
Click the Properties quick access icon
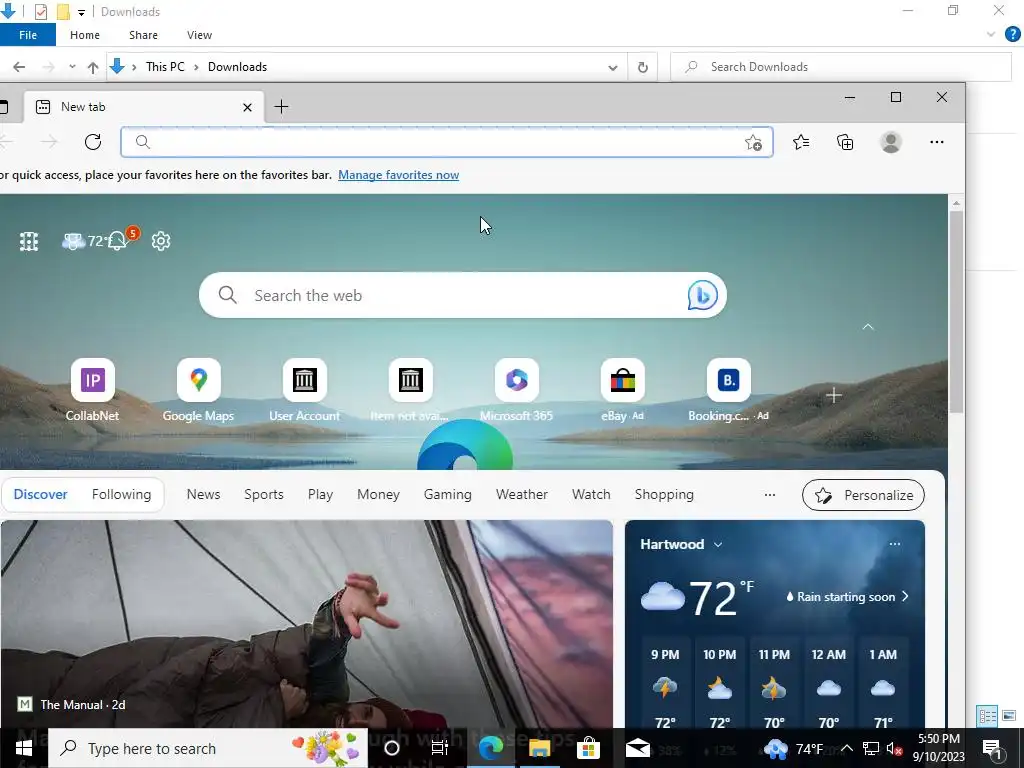pyautogui.click(x=41, y=12)
